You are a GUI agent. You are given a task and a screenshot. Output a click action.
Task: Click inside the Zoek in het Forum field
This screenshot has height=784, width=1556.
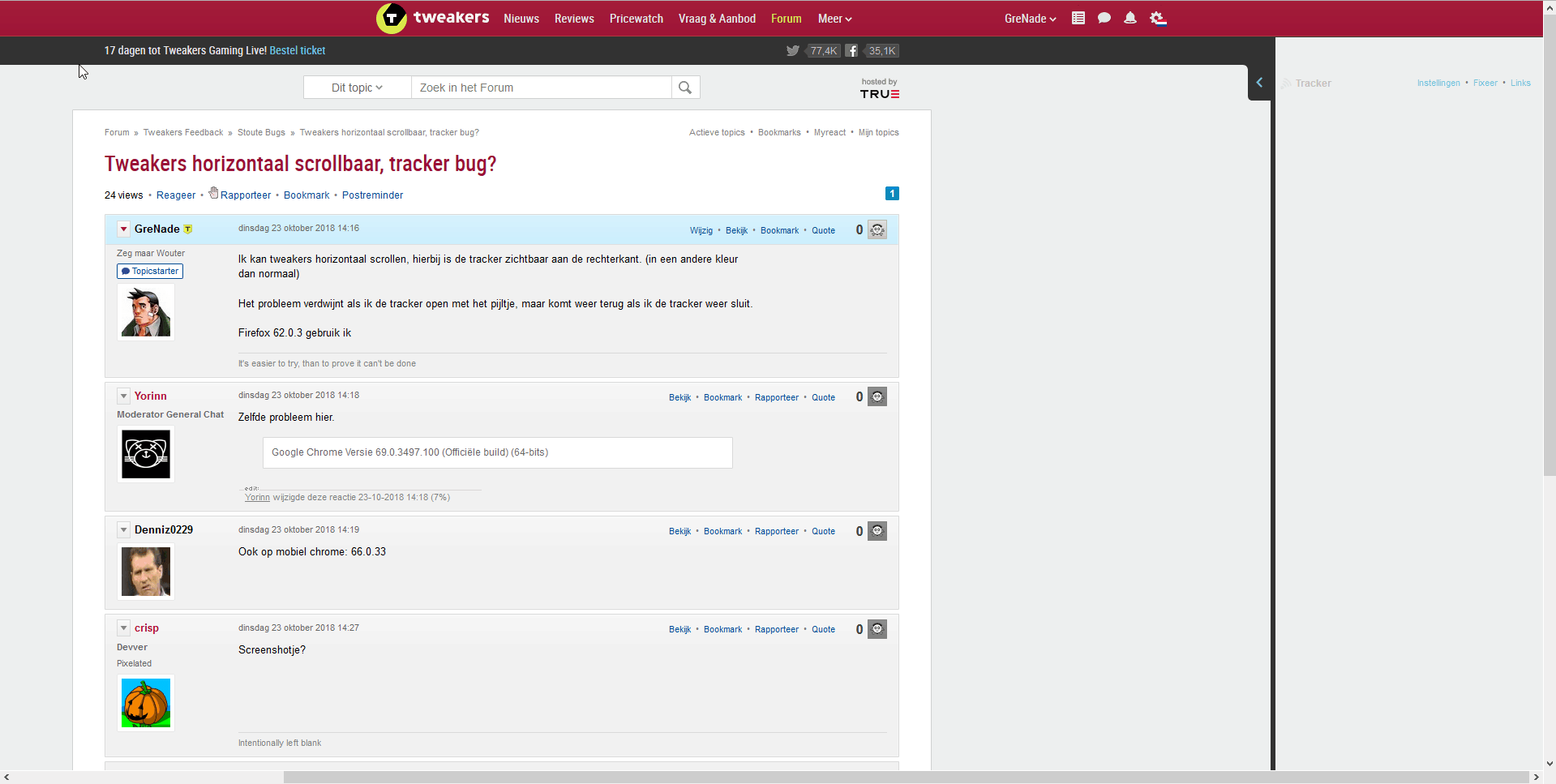542,88
